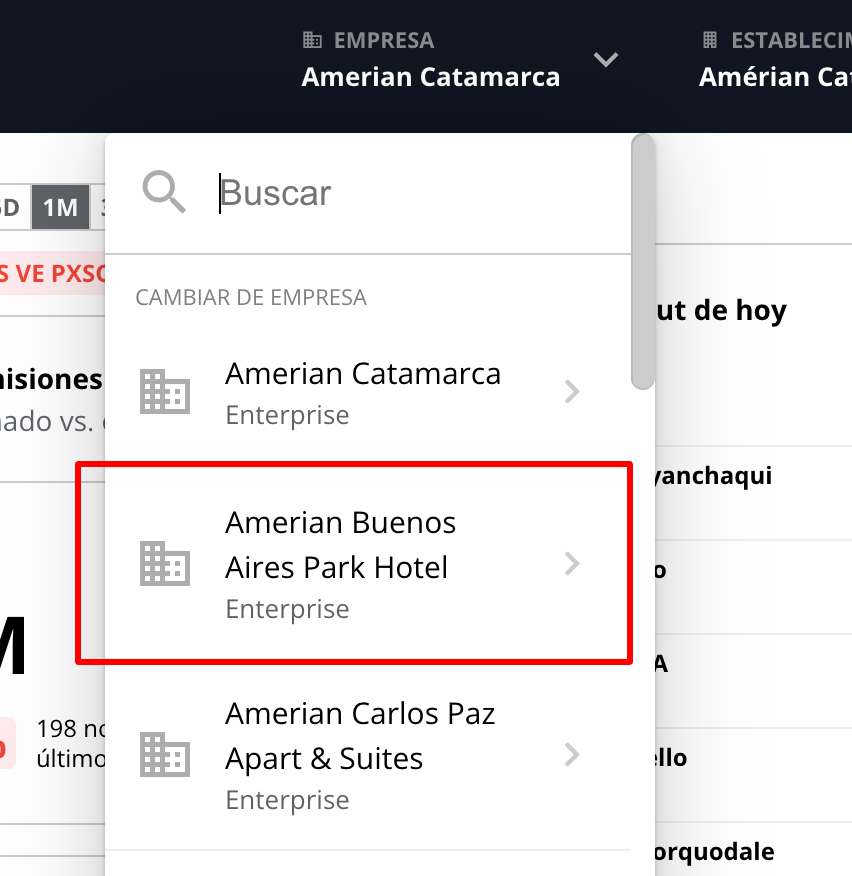
Task: Click the building icon for Amerian Buenos Aires Park Hotel
Action: [x=165, y=563]
